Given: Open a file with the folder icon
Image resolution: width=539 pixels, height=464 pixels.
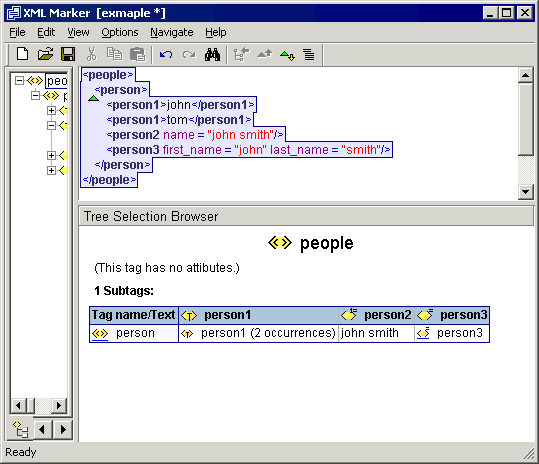Looking at the screenshot, I should pos(45,54).
